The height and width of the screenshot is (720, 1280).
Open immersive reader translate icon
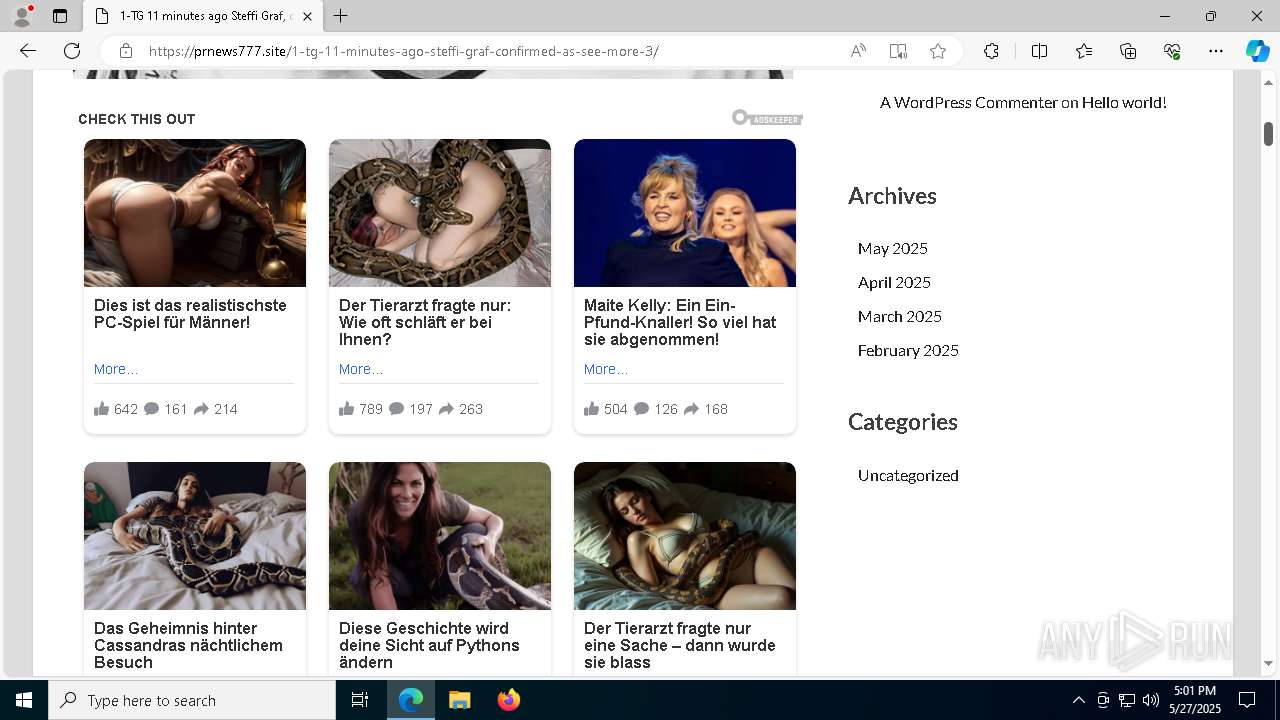click(x=898, y=51)
